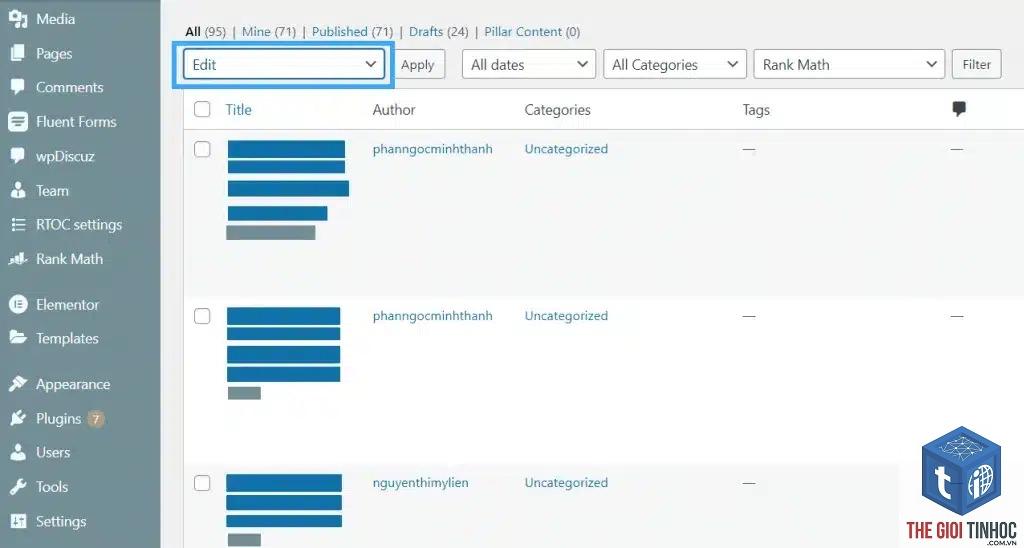Check the second phanngocminhthanh post checkbox

click(202, 316)
